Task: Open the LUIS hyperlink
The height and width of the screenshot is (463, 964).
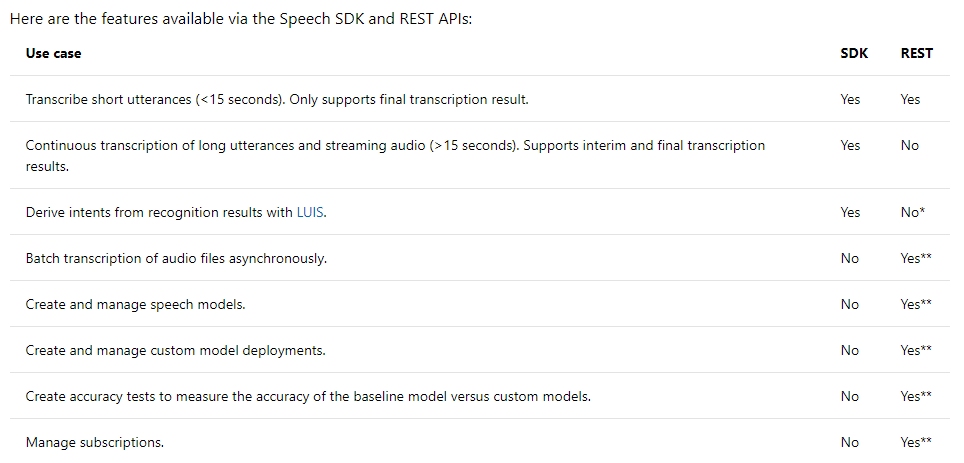Action: pos(310,213)
